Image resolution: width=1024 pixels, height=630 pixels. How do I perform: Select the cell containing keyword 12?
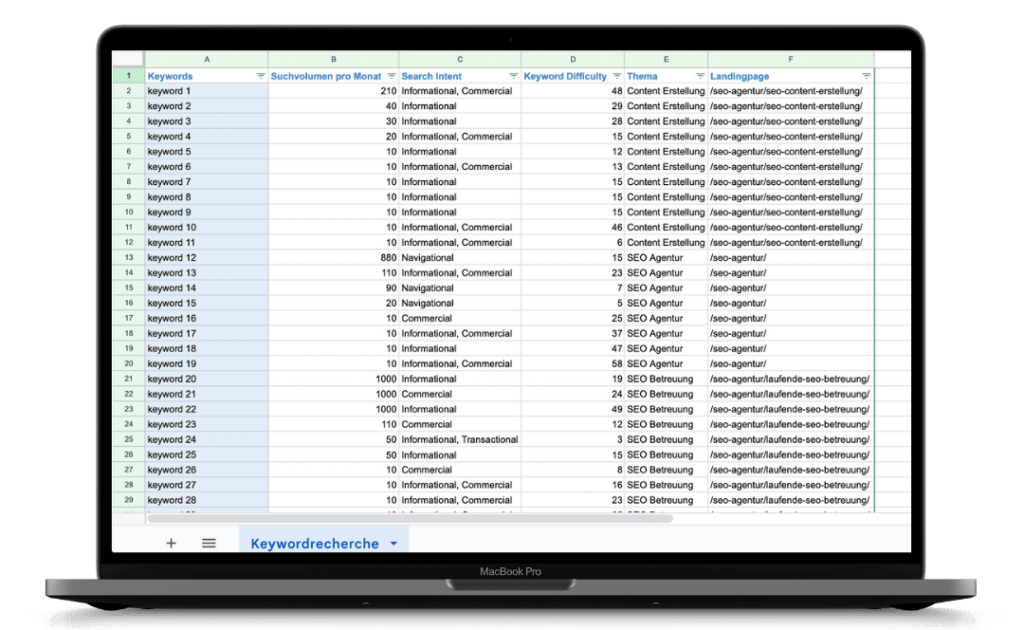[206, 258]
